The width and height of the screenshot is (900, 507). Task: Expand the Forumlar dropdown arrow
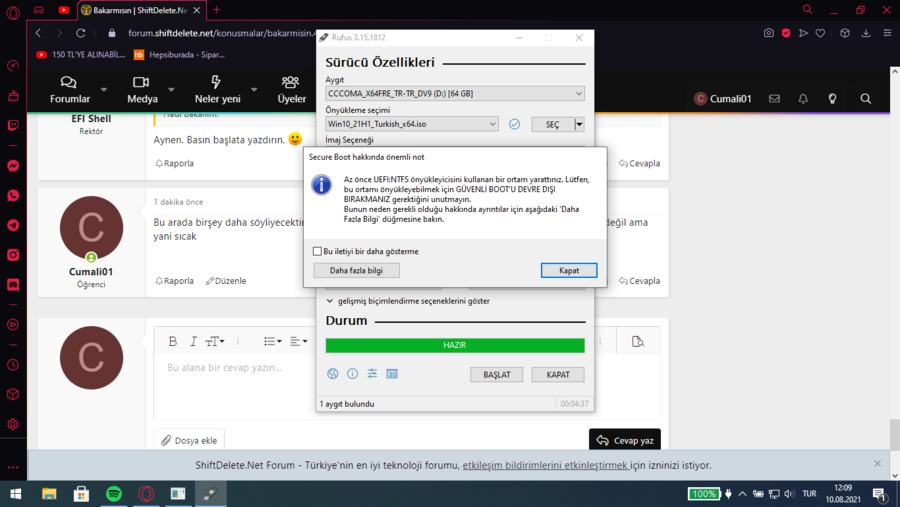104,90
